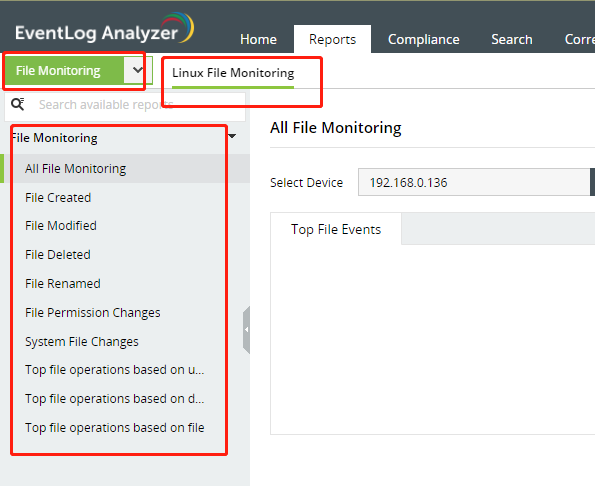The image size is (595, 486).
Task: Open the File Modified report
Action: 61,226
